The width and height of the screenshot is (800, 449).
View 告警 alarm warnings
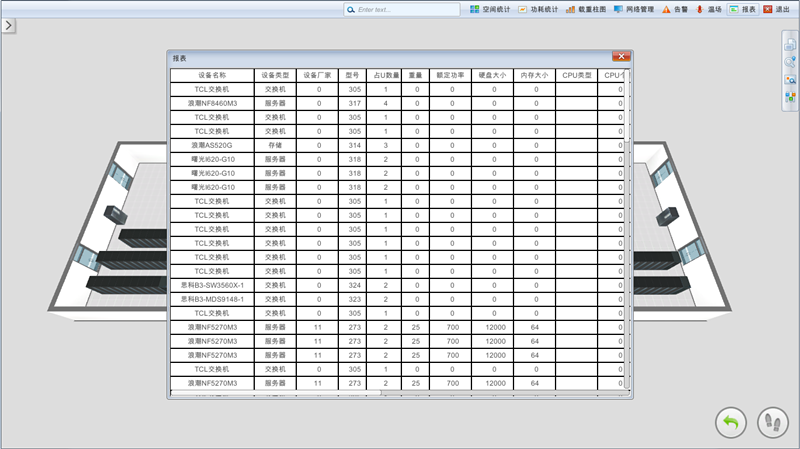click(674, 9)
